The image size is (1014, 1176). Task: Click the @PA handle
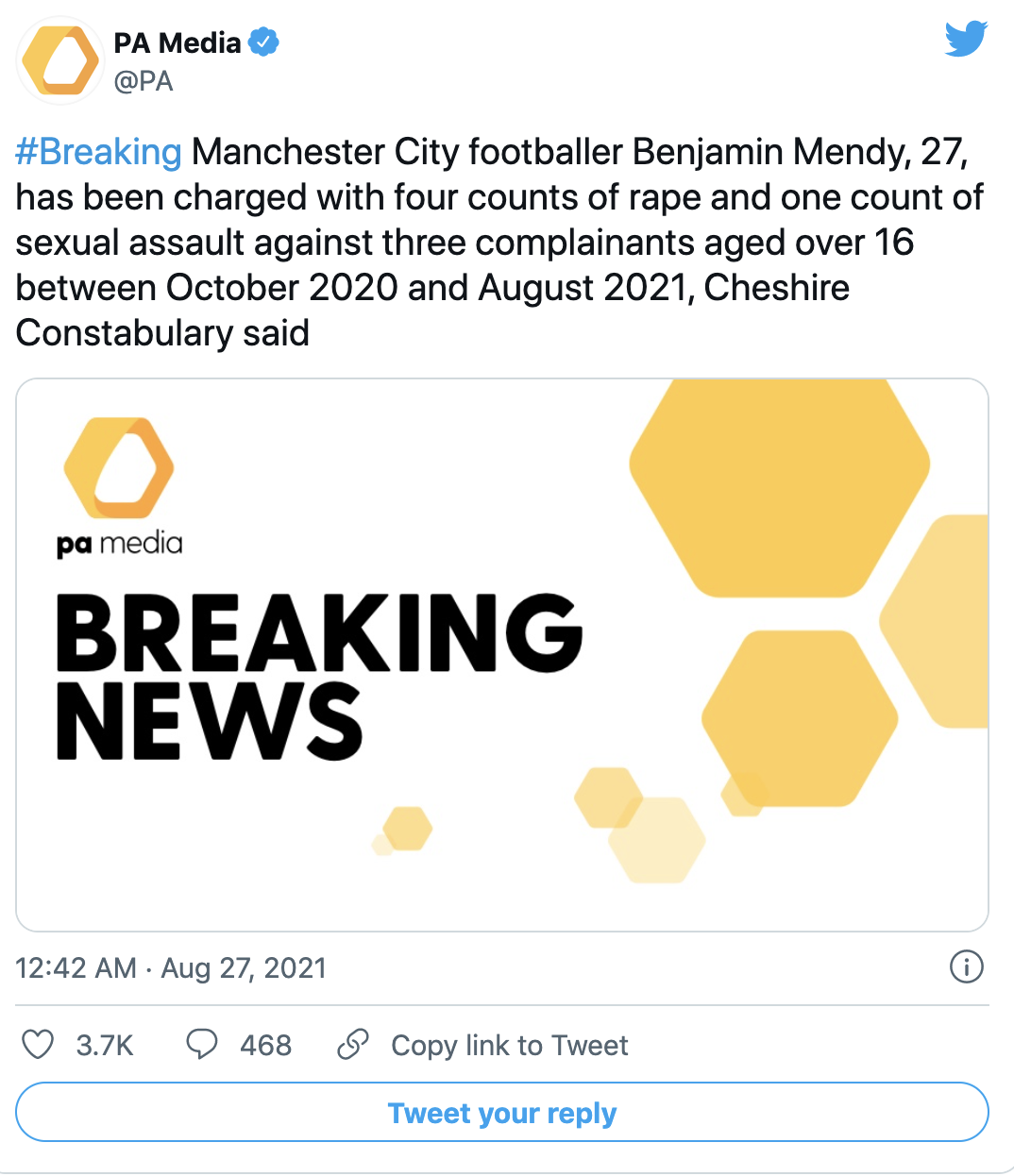pyautogui.click(x=144, y=82)
